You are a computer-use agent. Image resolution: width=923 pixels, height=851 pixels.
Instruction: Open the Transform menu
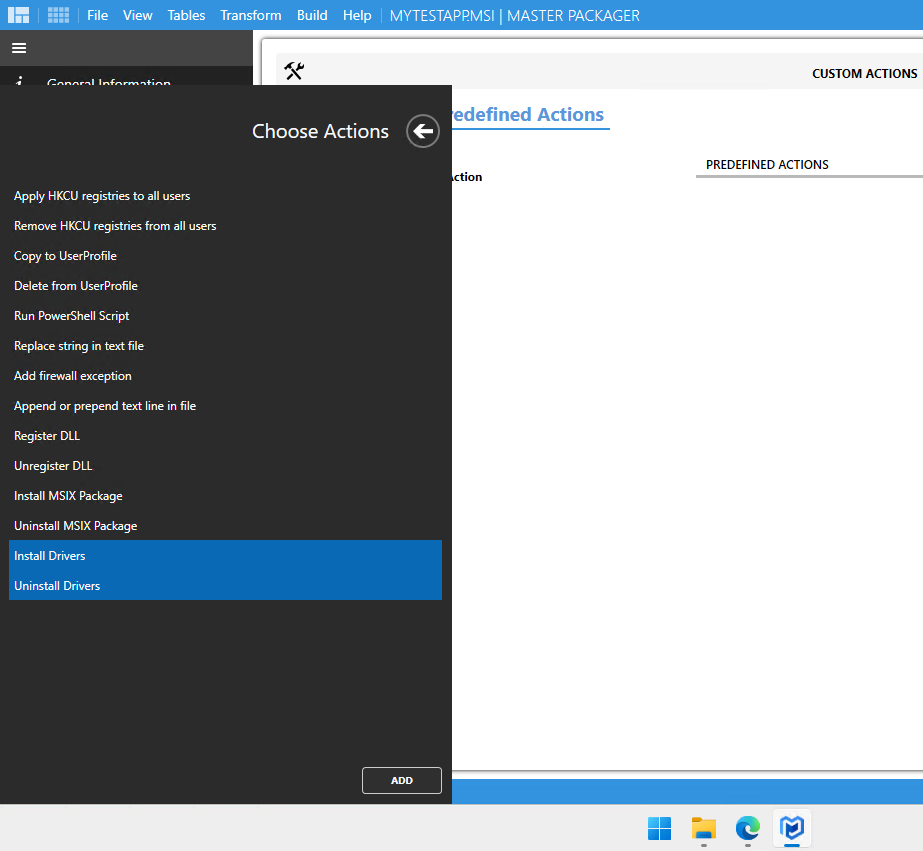pyautogui.click(x=251, y=15)
